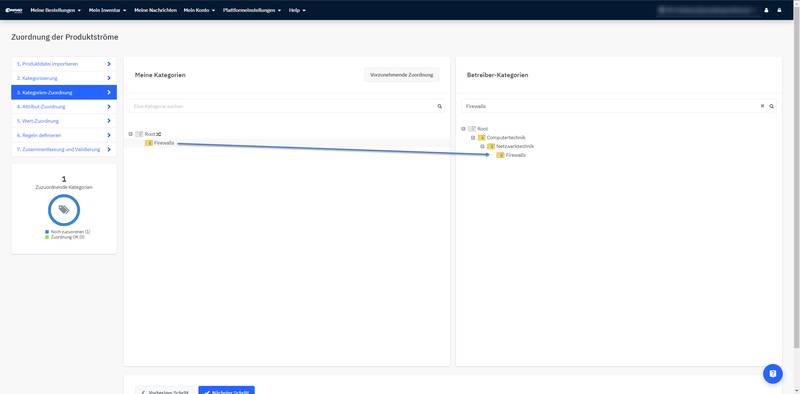Viewport: 800px width, 394px height.
Task: Collapse the Netzwerktechnik tree node
Action: 482,146
